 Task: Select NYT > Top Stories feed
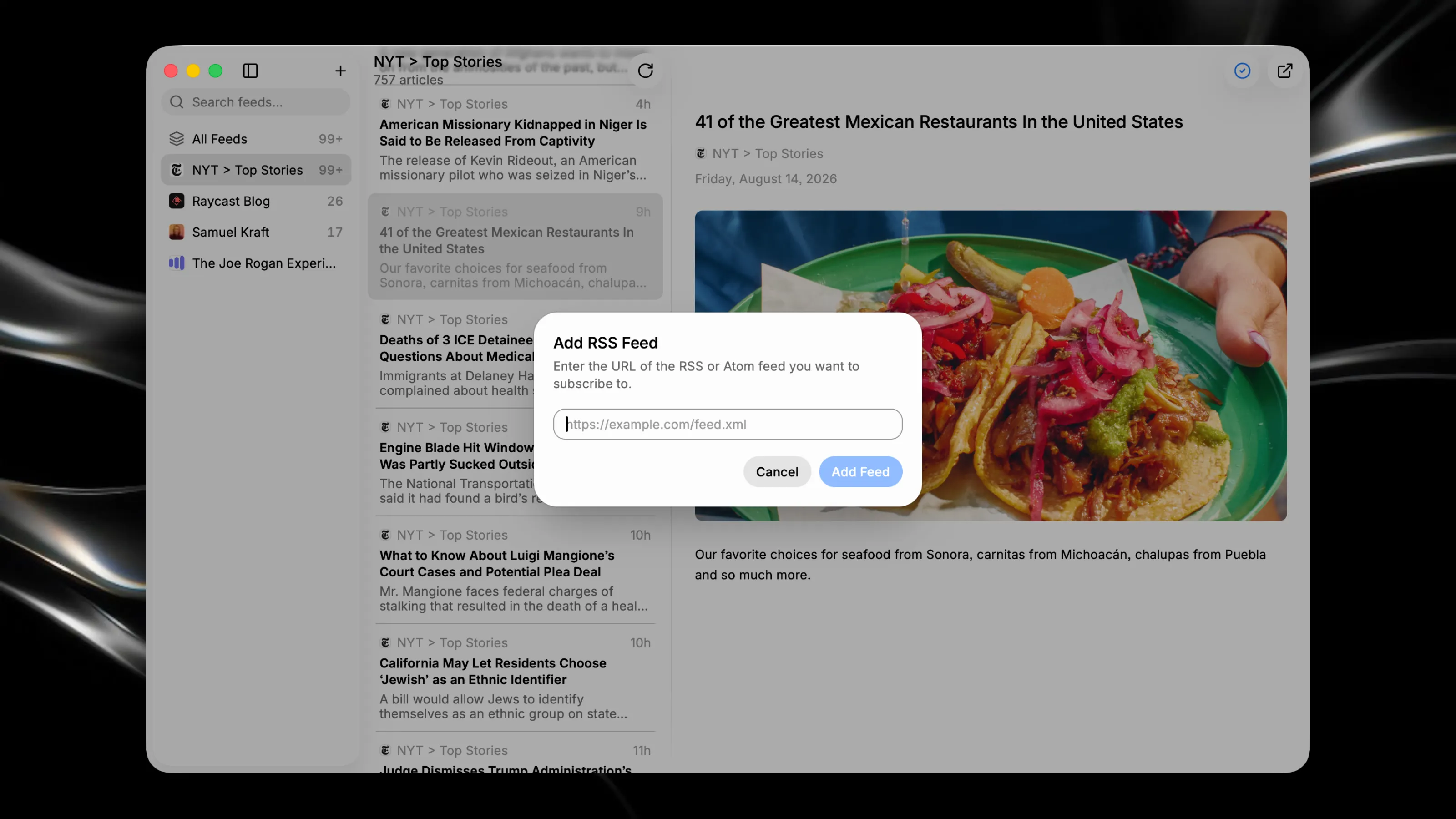(x=256, y=170)
